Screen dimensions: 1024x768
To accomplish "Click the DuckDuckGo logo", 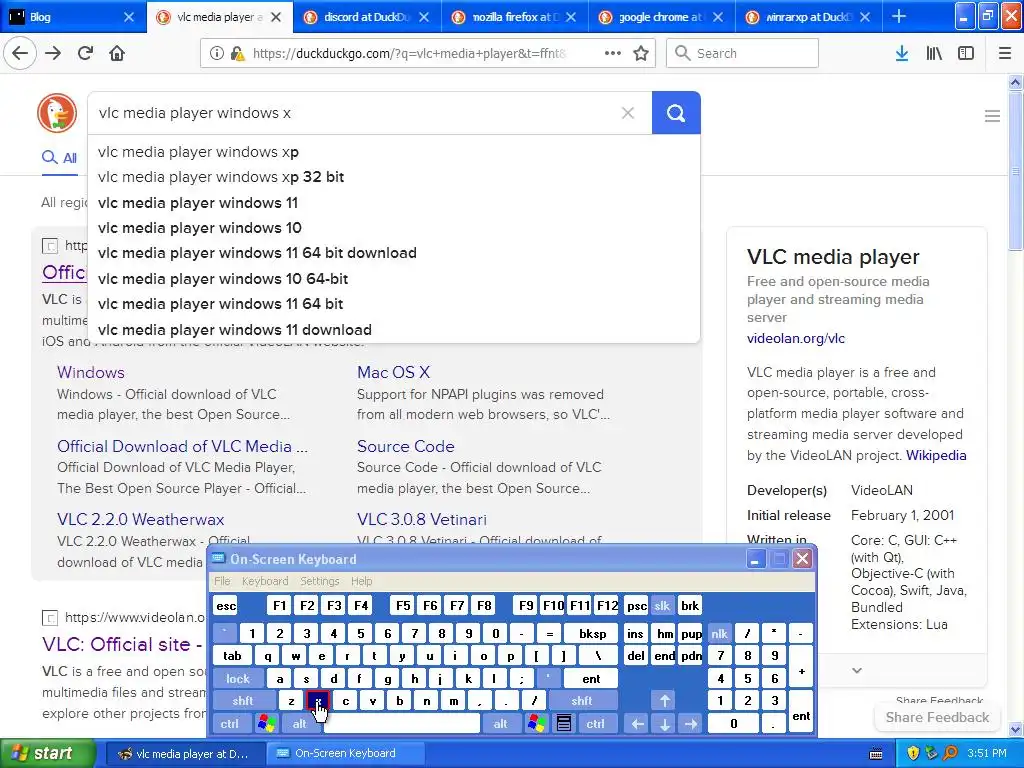I will point(57,113).
